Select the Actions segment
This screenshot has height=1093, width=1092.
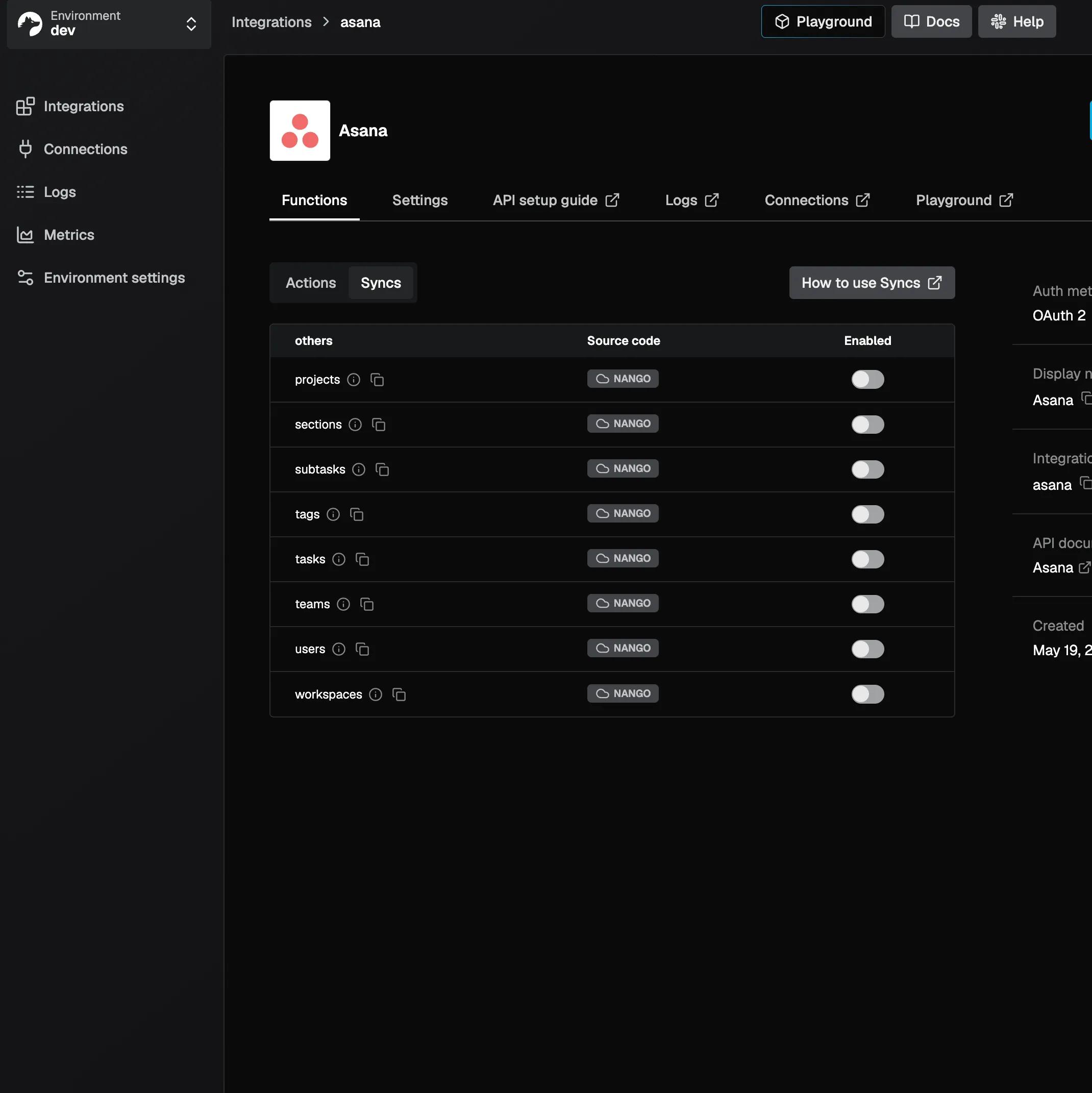(x=311, y=283)
